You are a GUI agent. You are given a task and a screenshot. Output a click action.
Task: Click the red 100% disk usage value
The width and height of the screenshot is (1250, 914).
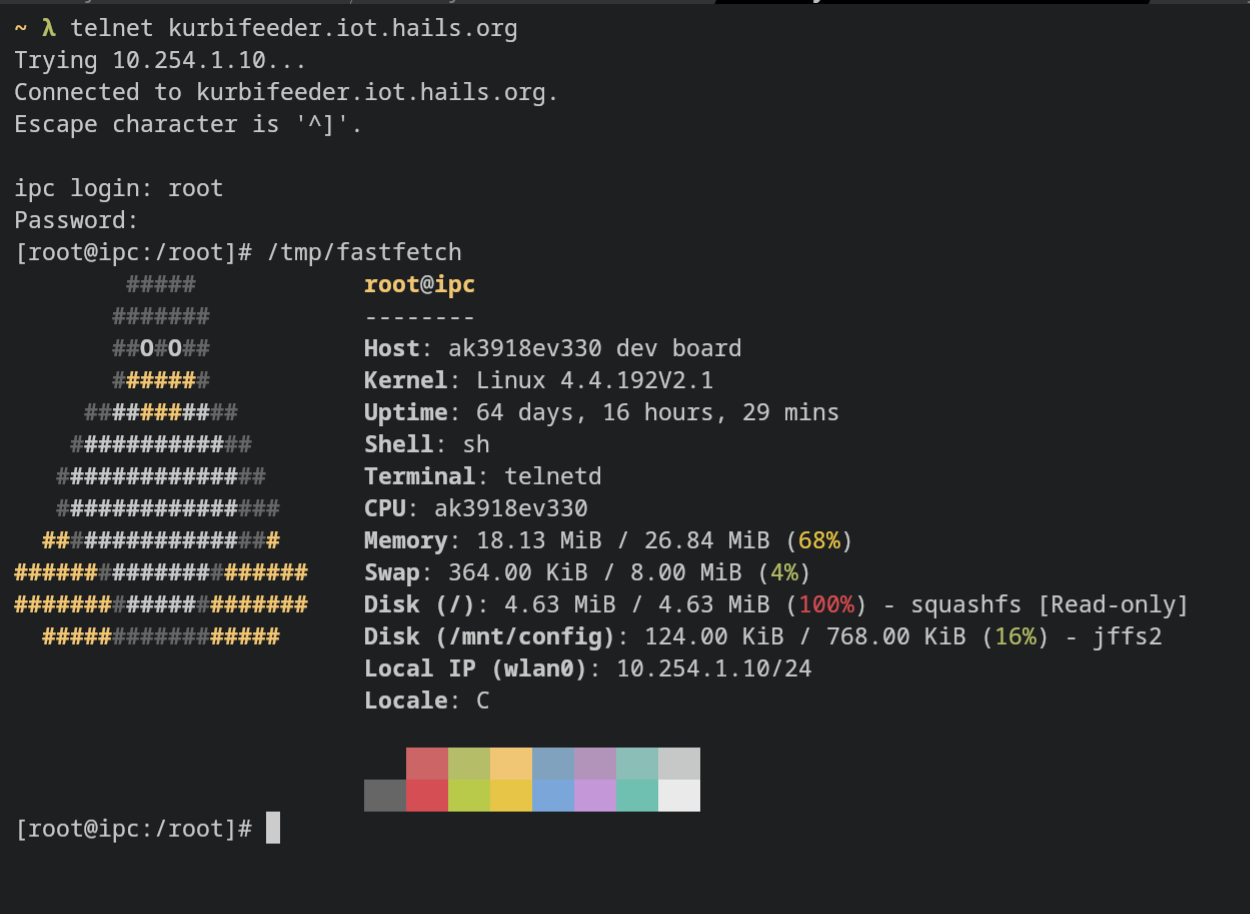(x=825, y=604)
